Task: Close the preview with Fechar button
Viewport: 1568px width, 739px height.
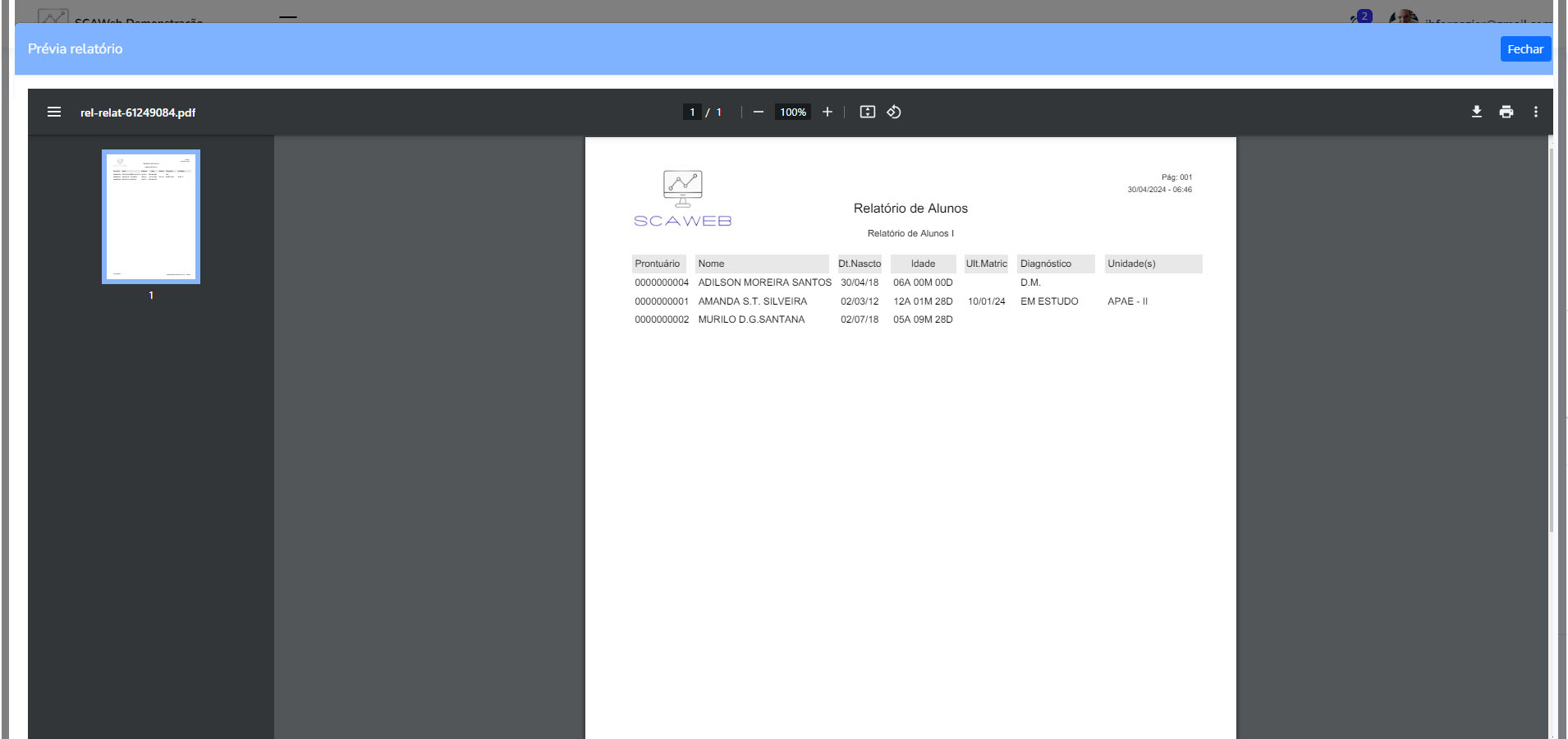Action: pos(1524,49)
